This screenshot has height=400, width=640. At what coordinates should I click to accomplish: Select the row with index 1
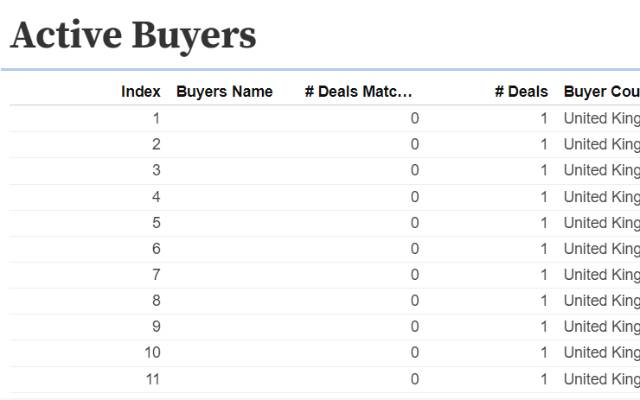click(x=156, y=118)
